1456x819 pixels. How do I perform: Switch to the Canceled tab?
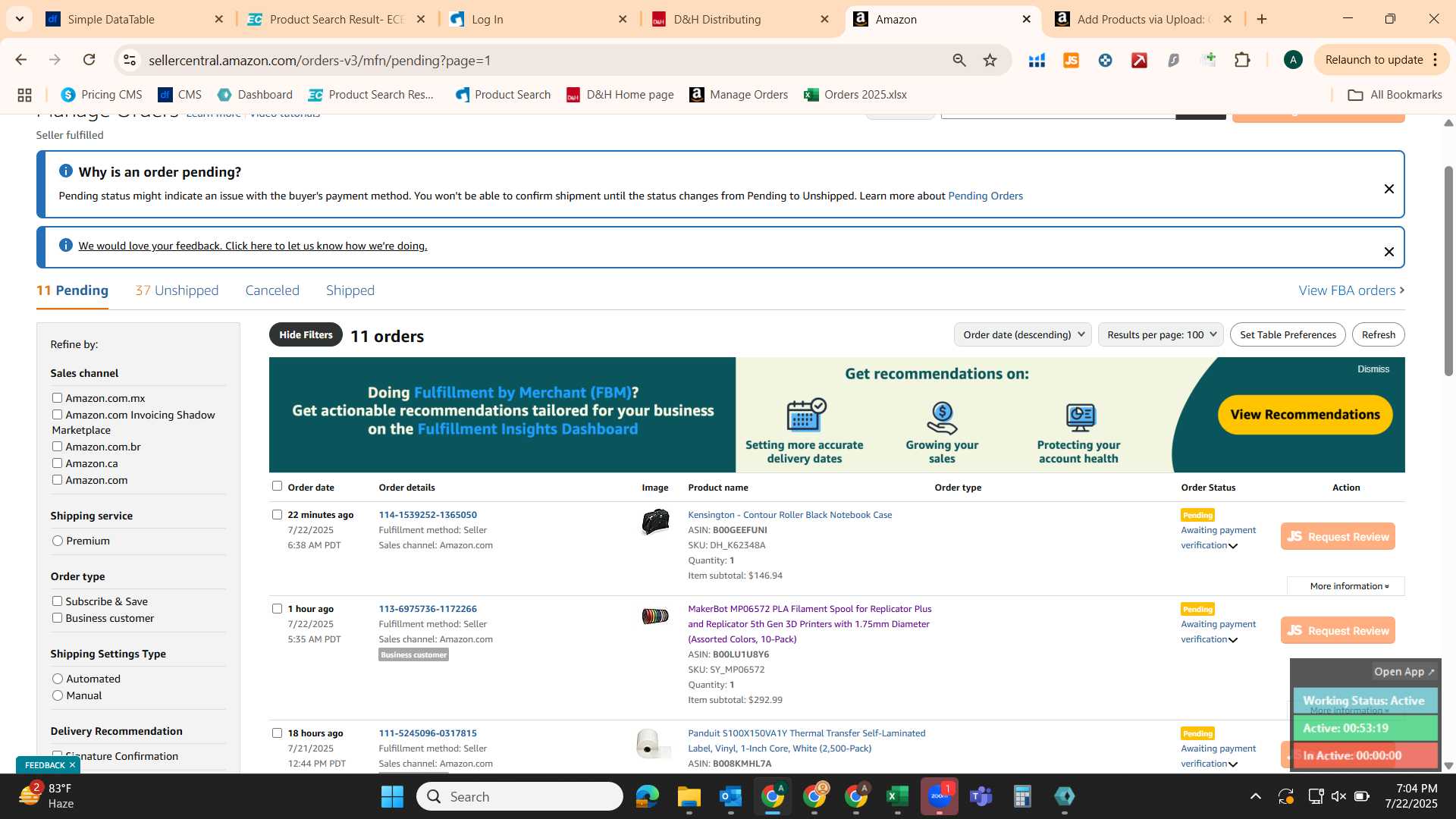[x=272, y=290]
